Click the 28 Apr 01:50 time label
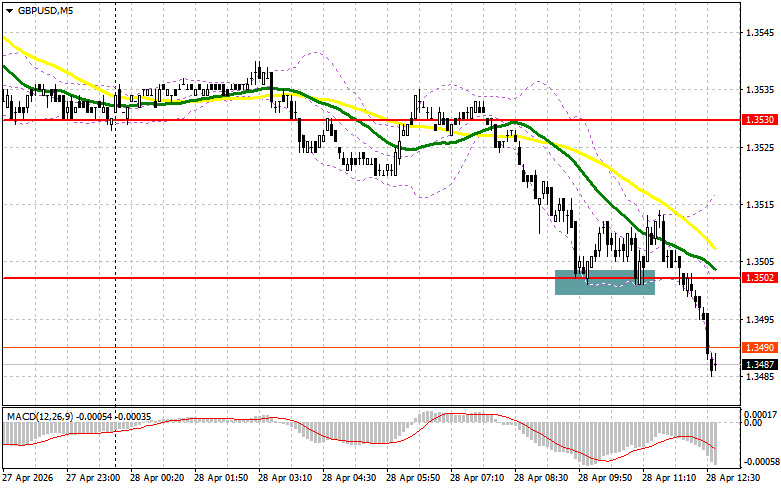The height and width of the screenshot is (489, 781). point(221,478)
